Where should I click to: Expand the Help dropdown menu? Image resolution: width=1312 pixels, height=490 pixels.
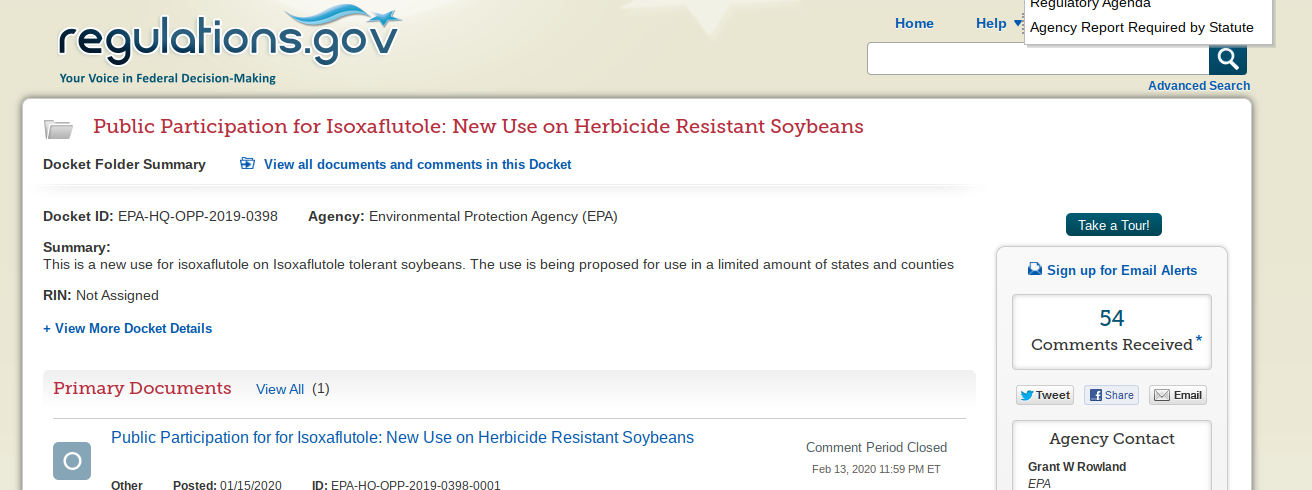[998, 23]
